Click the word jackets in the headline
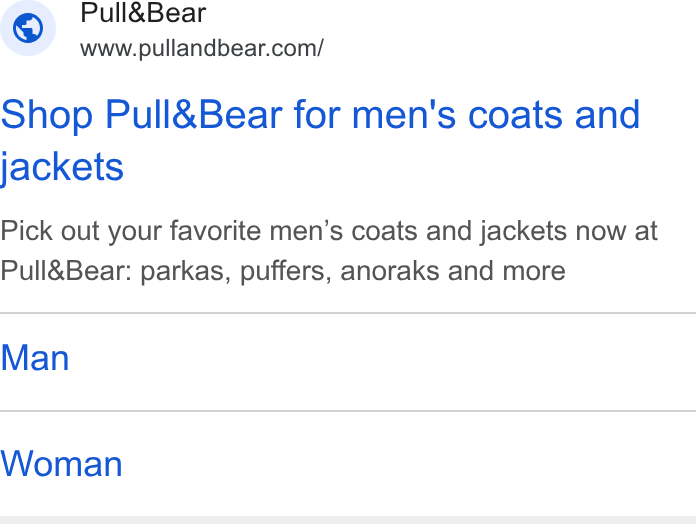 [62, 167]
